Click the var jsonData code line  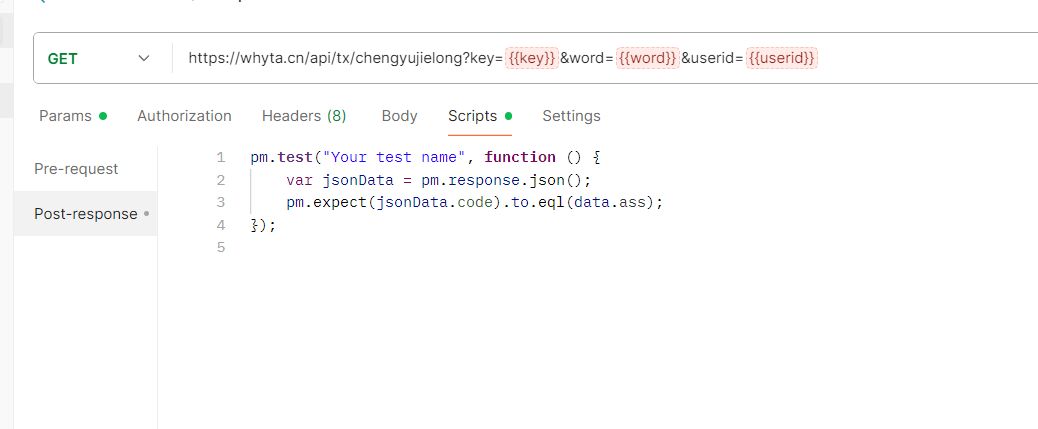click(x=438, y=180)
